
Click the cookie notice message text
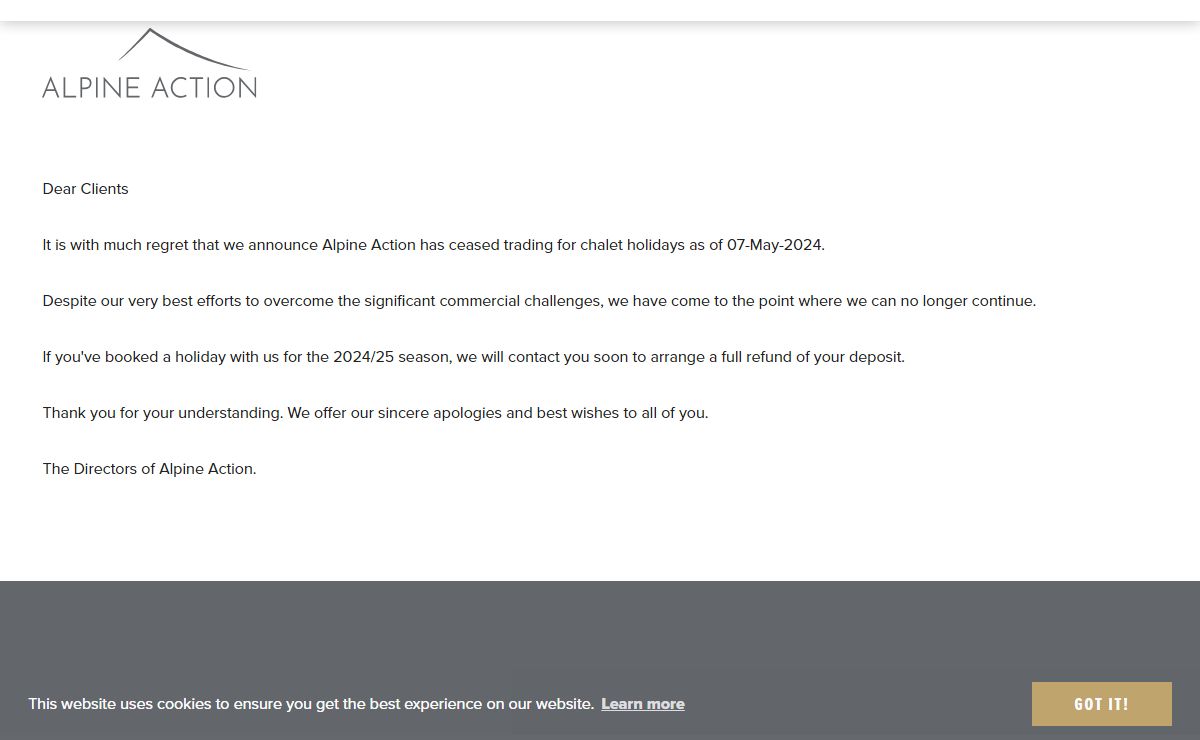pos(310,704)
